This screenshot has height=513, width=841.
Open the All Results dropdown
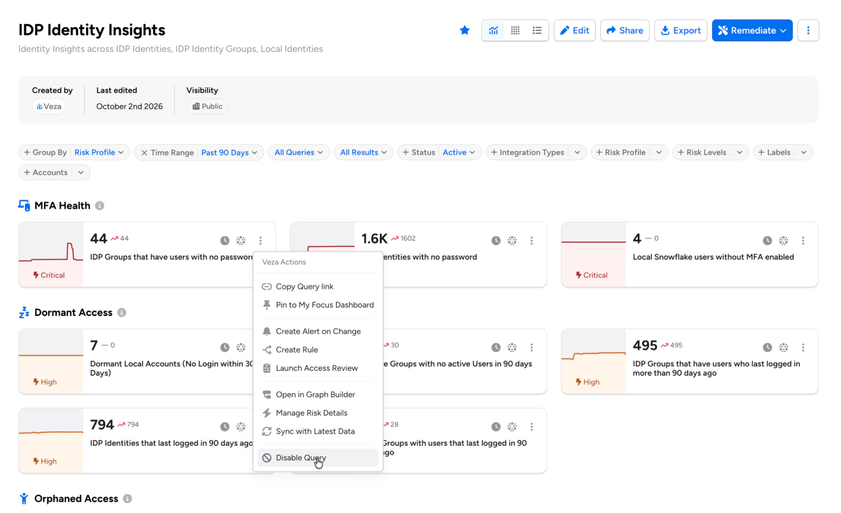tap(363, 152)
